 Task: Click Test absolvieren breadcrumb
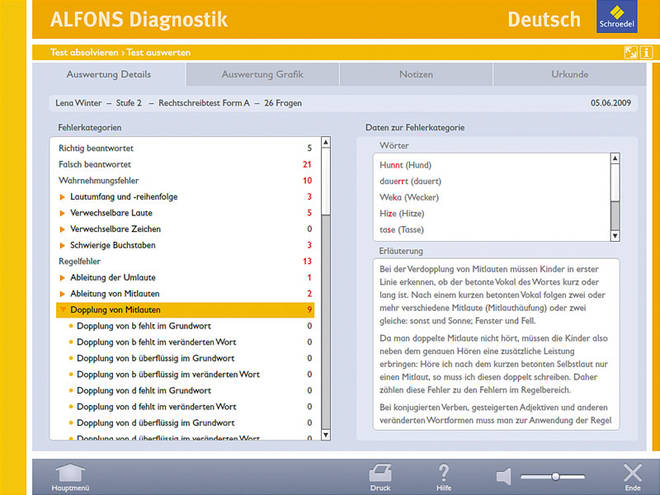click(84, 53)
